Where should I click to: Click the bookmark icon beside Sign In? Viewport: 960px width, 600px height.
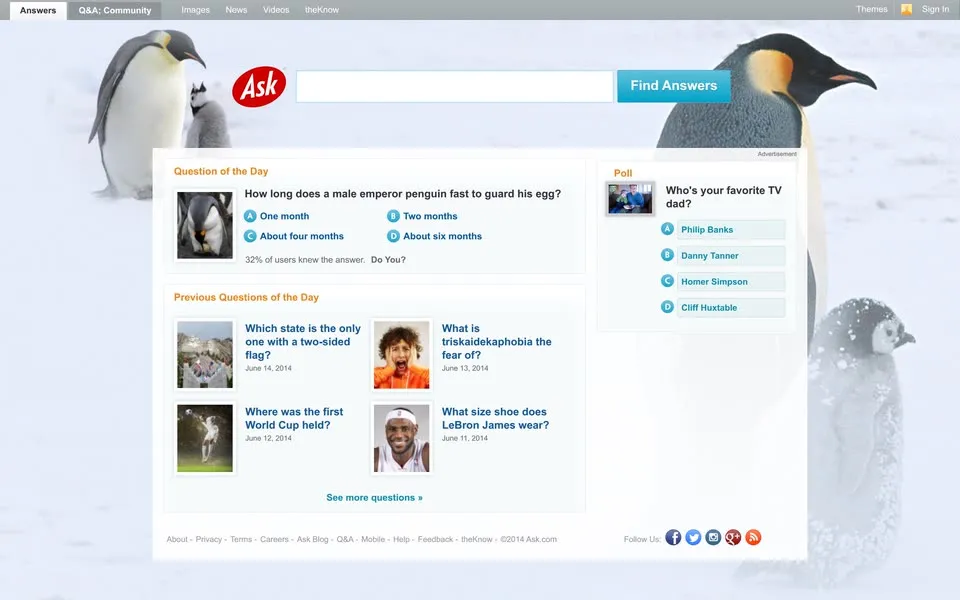click(907, 9)
